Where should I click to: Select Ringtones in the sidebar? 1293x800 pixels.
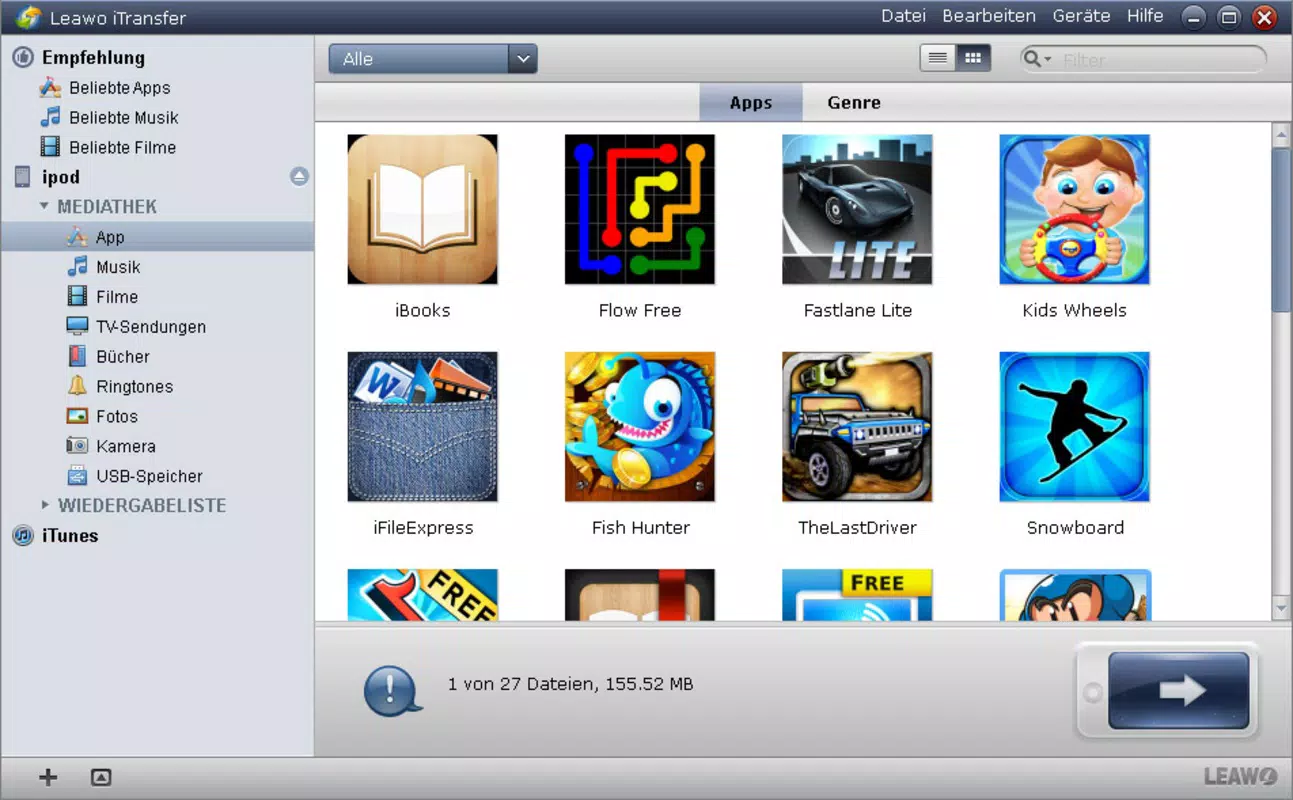point(134,387)
